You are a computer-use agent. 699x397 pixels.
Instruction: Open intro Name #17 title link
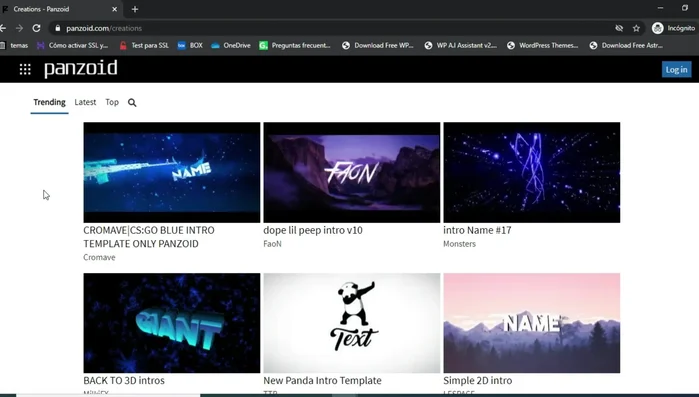coord(477,230)
